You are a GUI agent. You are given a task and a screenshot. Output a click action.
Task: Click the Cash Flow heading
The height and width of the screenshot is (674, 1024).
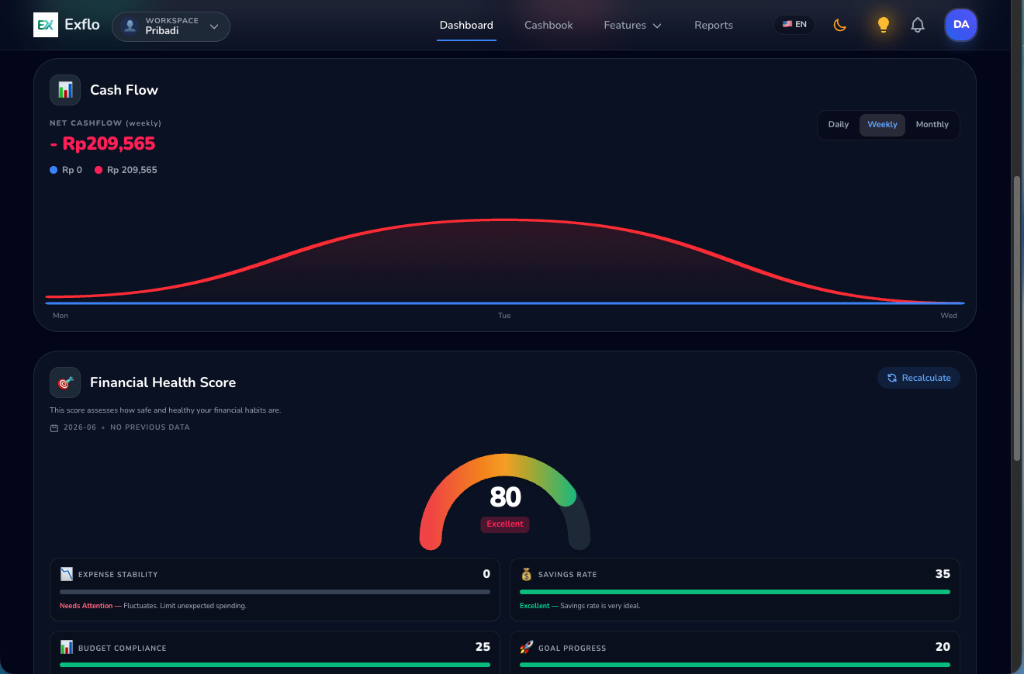pos(124,90)
